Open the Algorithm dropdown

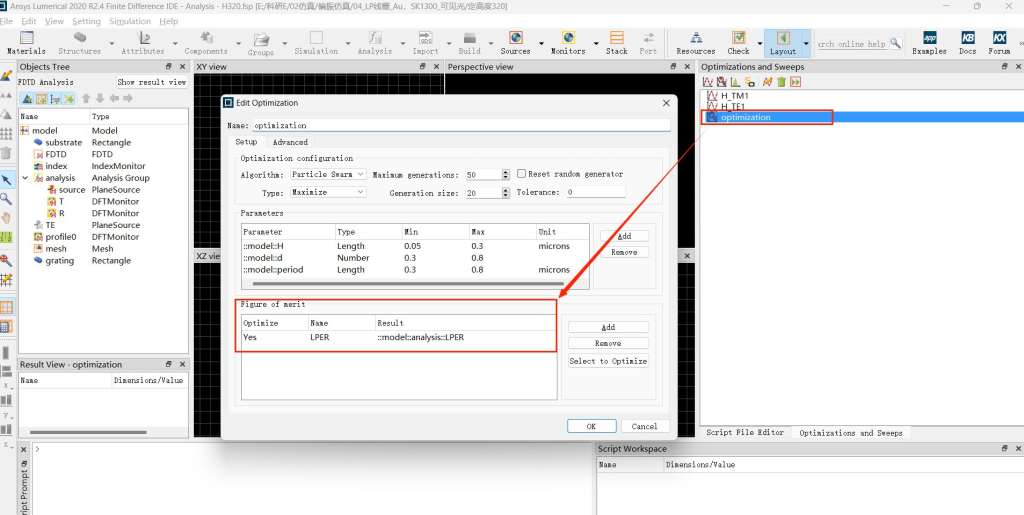[x=329, y=175]
